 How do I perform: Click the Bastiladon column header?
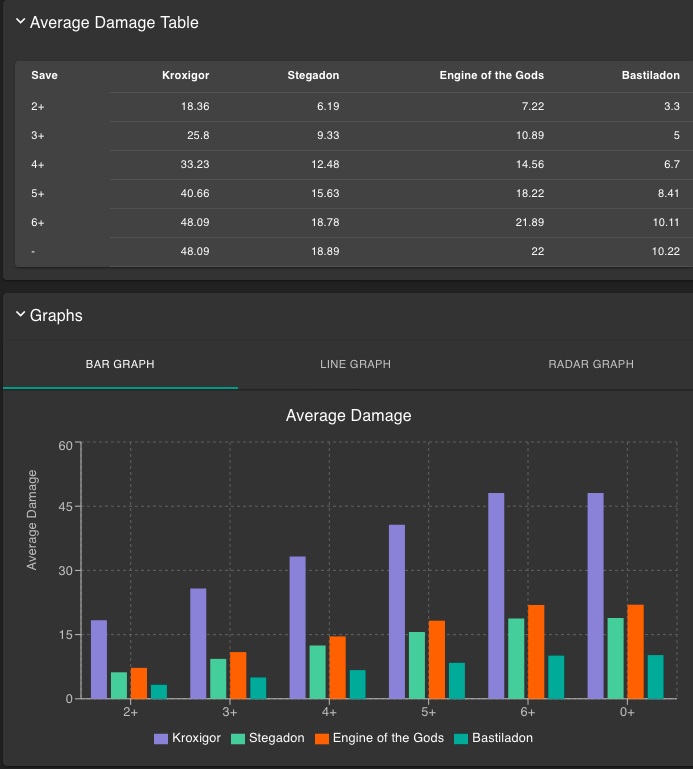coord(651,75)
